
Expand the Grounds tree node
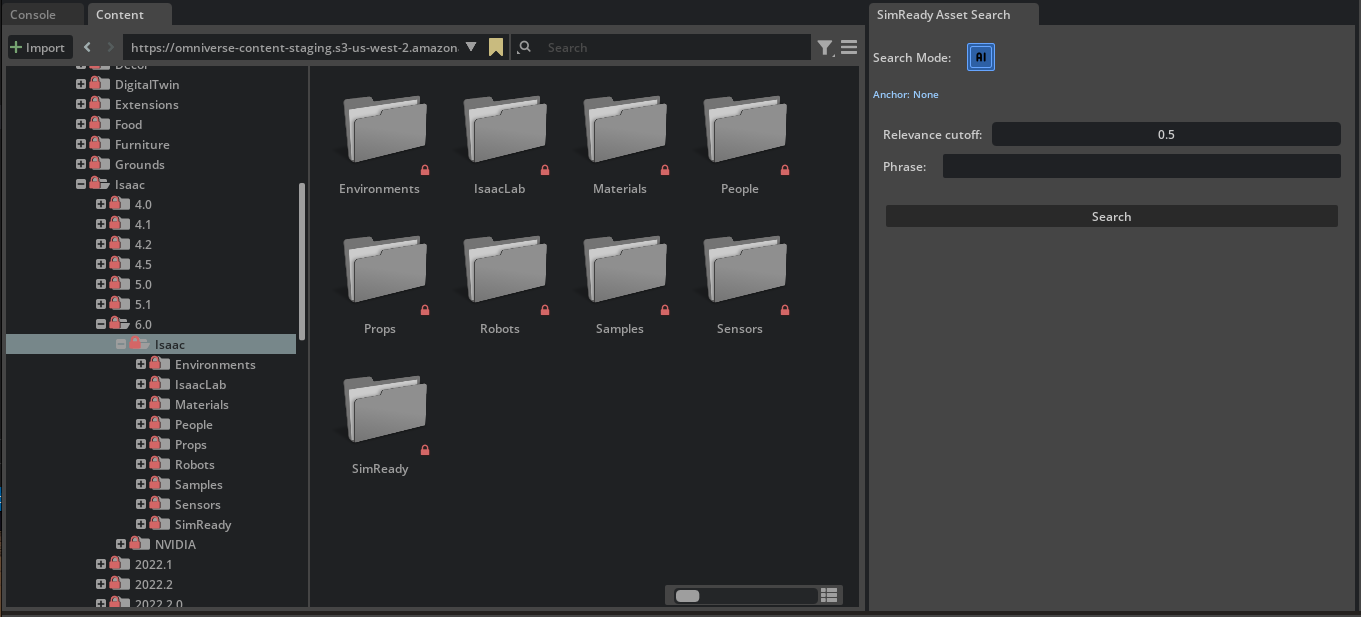tap(81, 164)
